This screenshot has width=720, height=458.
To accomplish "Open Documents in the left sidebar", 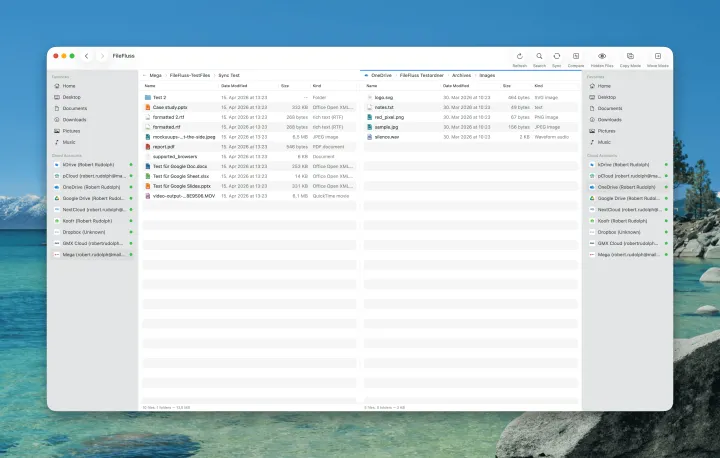I will pyautogui.click(x=93, y=108).
